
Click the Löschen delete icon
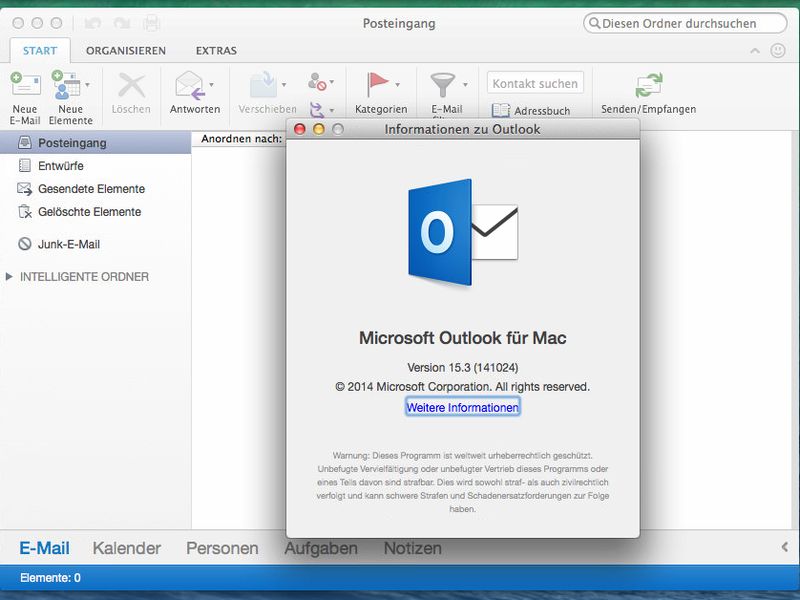(x=131, y=85)
